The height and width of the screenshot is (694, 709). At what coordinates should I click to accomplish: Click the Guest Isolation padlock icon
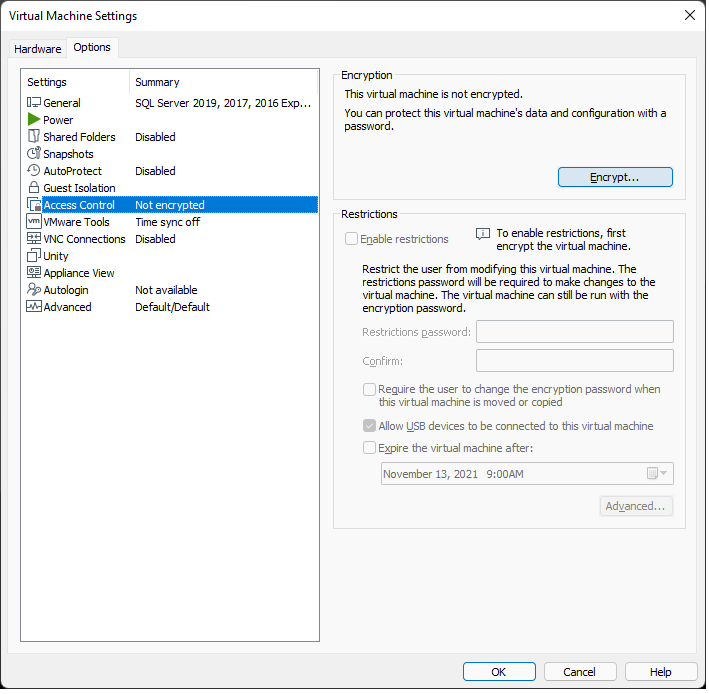click(x=34, y=188)
